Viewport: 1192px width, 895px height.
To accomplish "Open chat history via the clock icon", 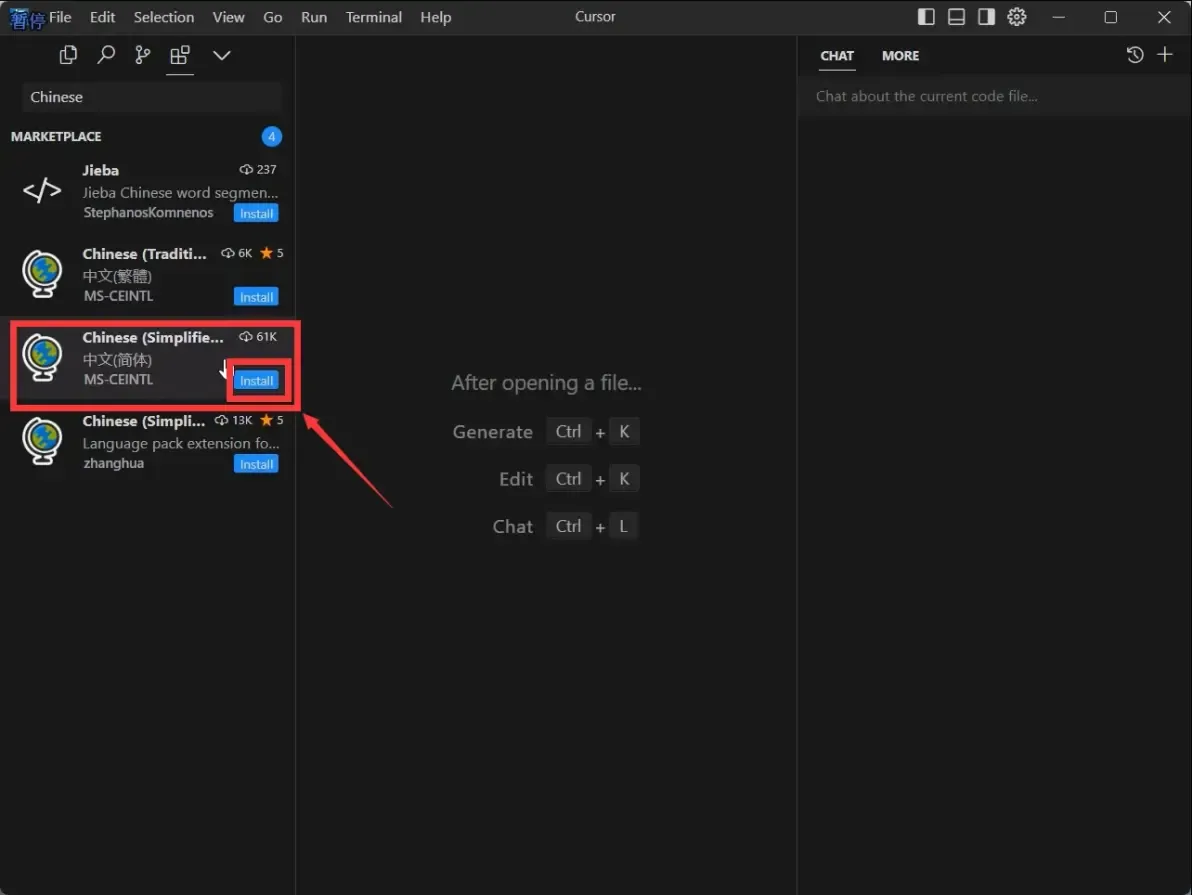I will 1135,55.
